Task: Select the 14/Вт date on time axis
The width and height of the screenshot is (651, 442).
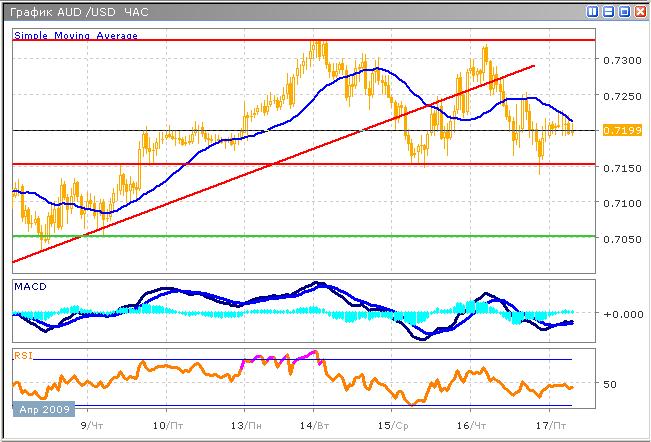Action: pyautogui.click(x=315, y=425)
